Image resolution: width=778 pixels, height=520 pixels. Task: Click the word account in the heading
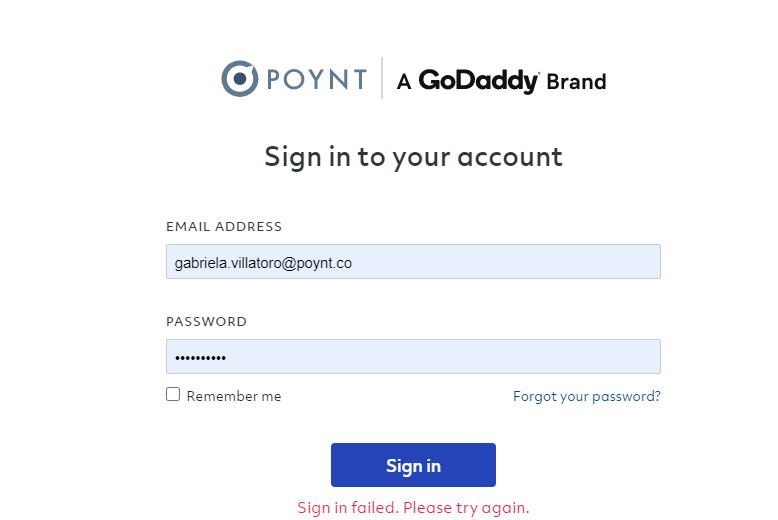510,157
